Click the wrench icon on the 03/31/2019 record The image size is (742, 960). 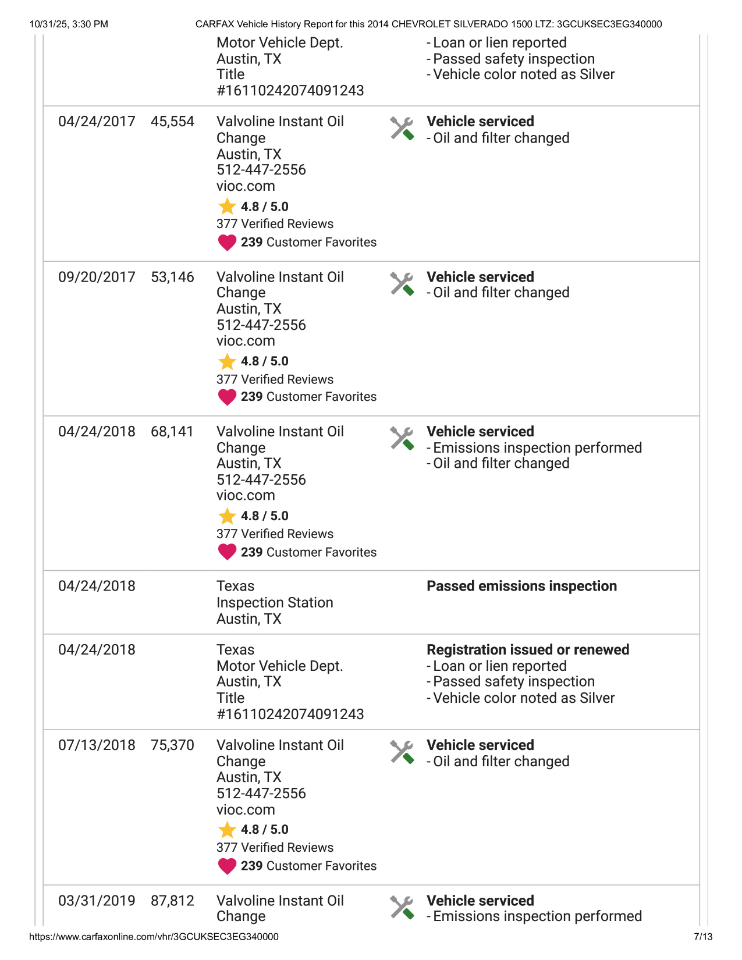[x=401, y=907]
